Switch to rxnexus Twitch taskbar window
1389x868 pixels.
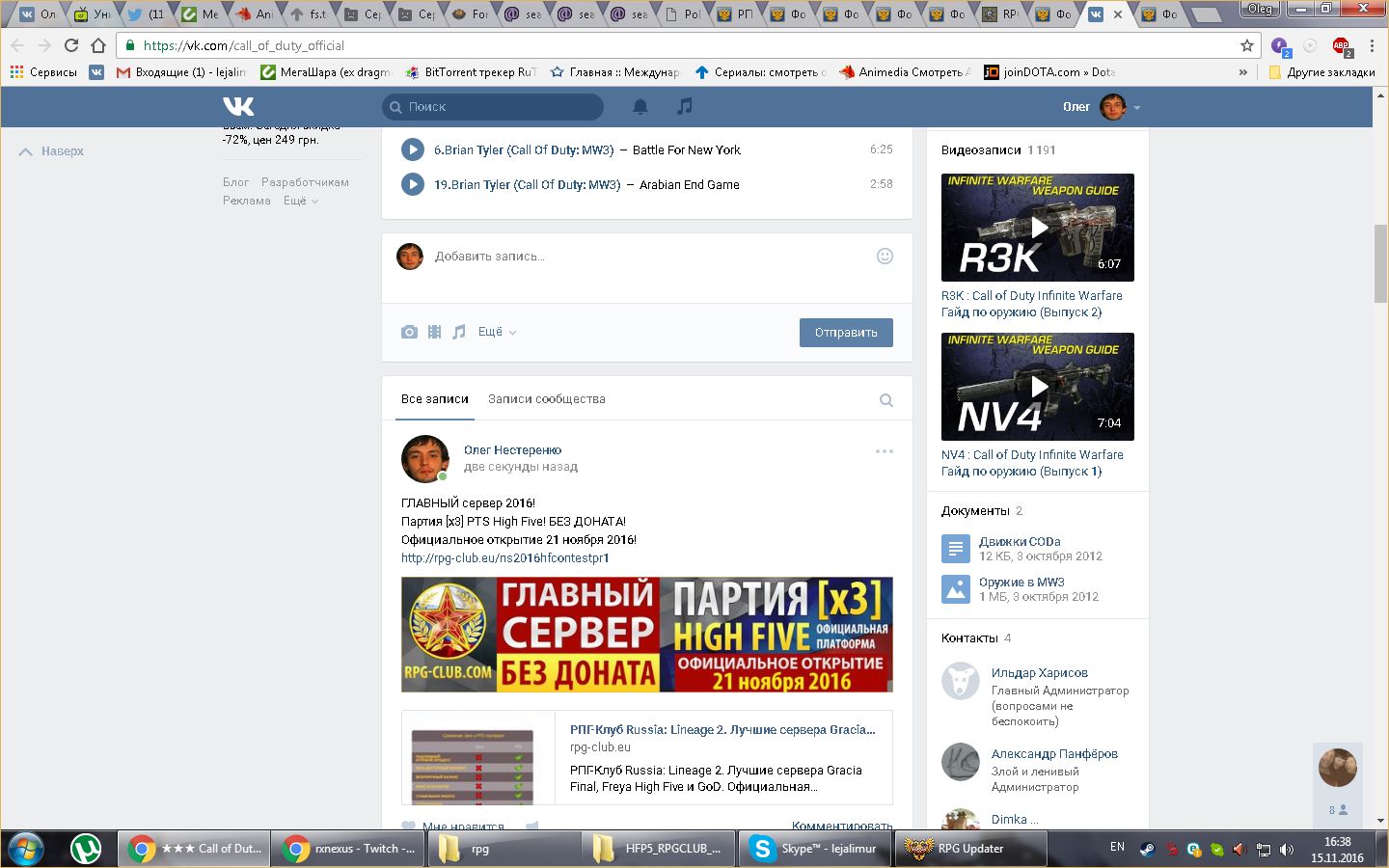tap(350, 849)
